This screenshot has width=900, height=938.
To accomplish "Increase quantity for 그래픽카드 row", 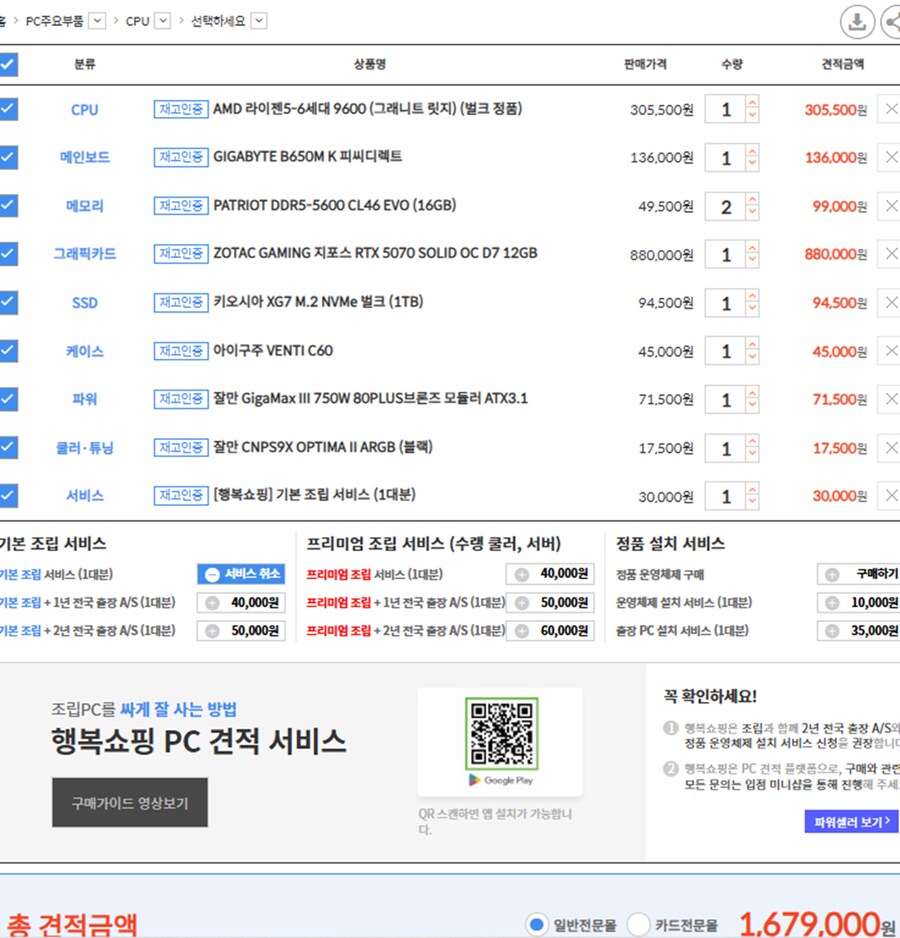I will click(752, 247).
